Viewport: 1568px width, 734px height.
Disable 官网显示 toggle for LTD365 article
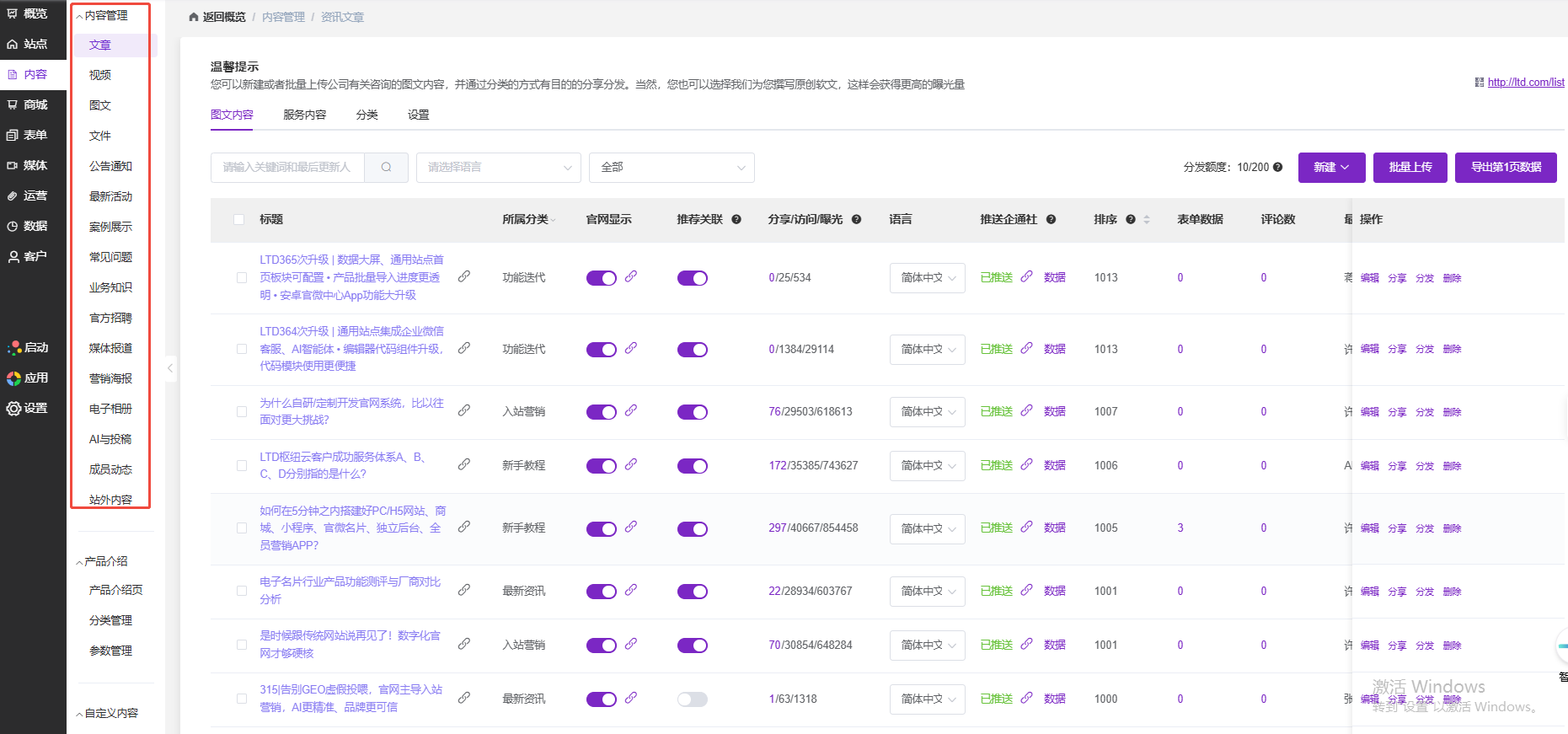click(601, 278)
